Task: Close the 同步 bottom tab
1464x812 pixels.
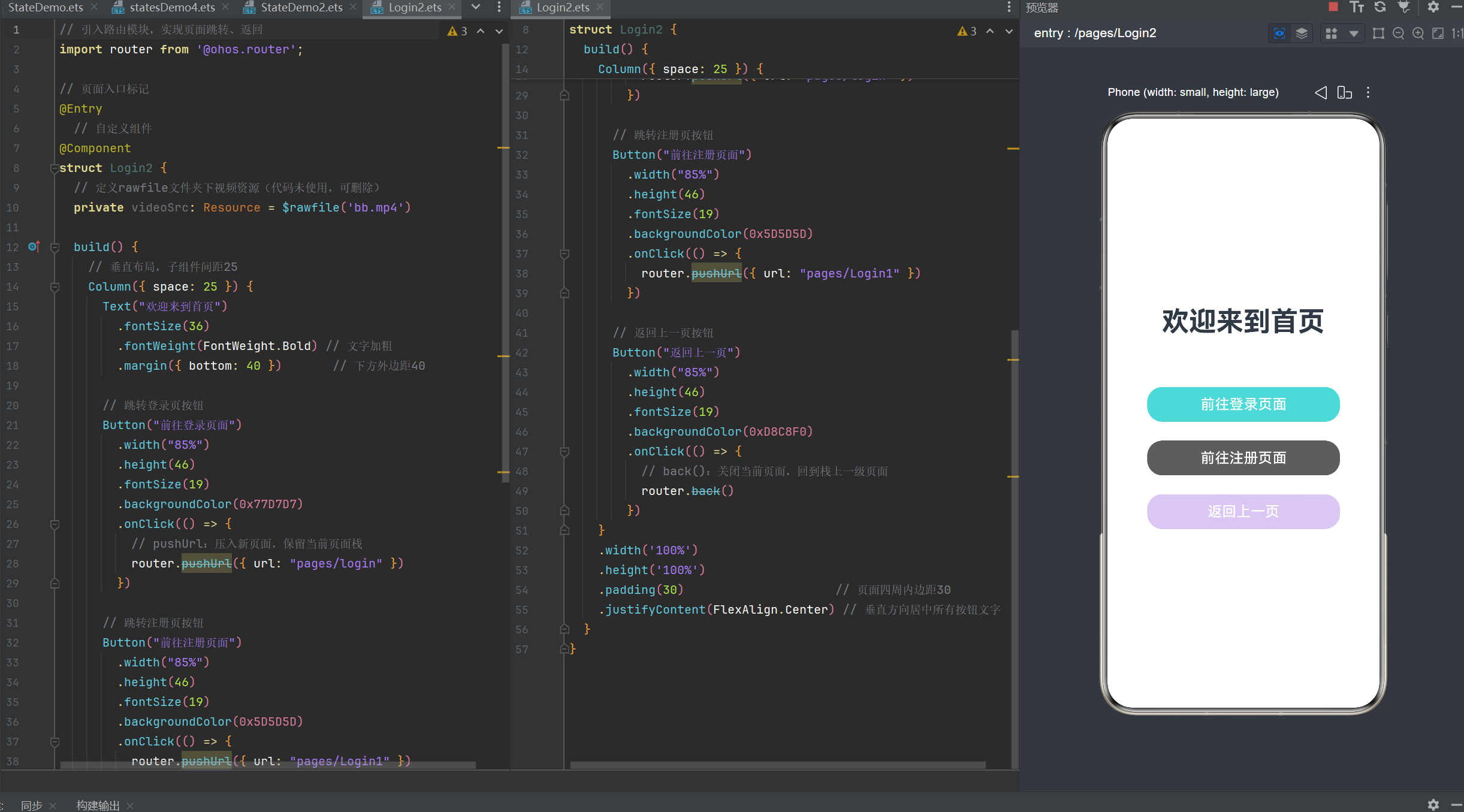Action: pyautogui.click(x=53, y=805)
